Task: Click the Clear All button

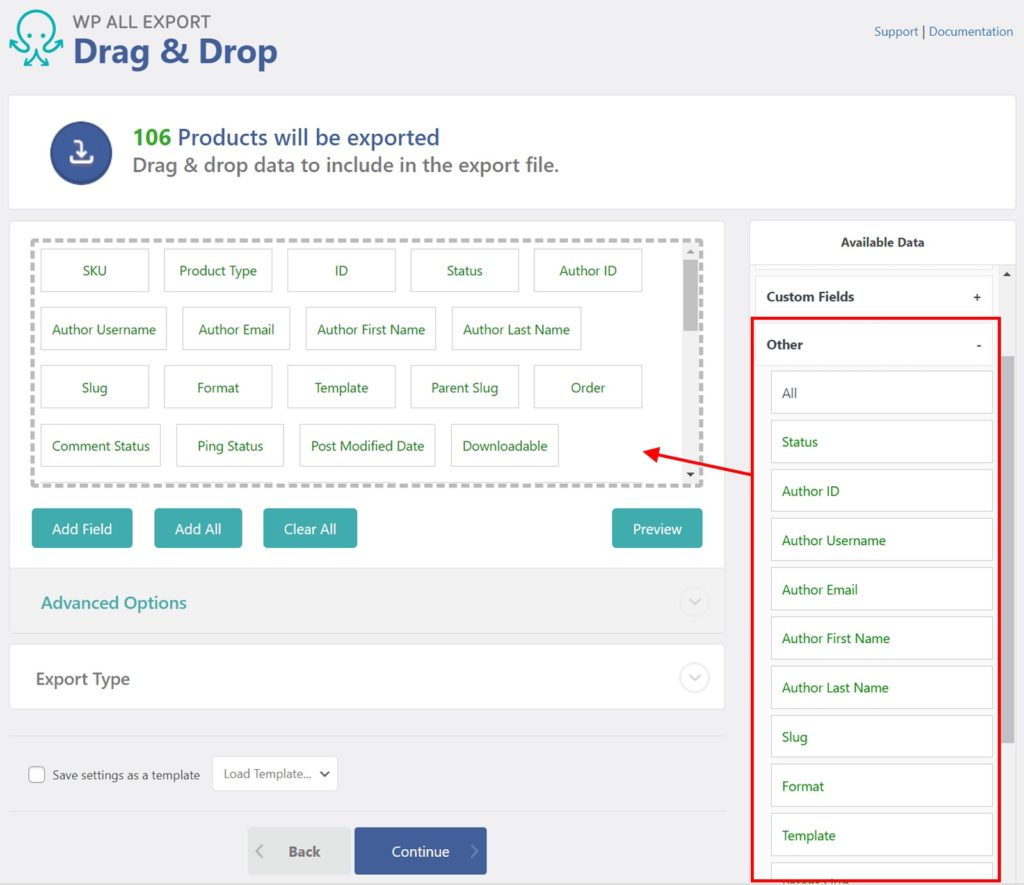Action: pyautogui.click(x=310, y=528)
